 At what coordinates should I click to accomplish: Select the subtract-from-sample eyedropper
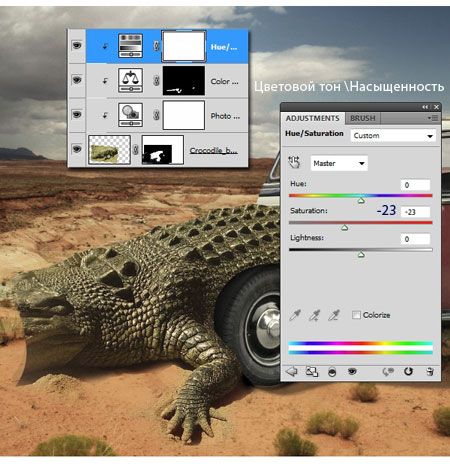point(334,315)
